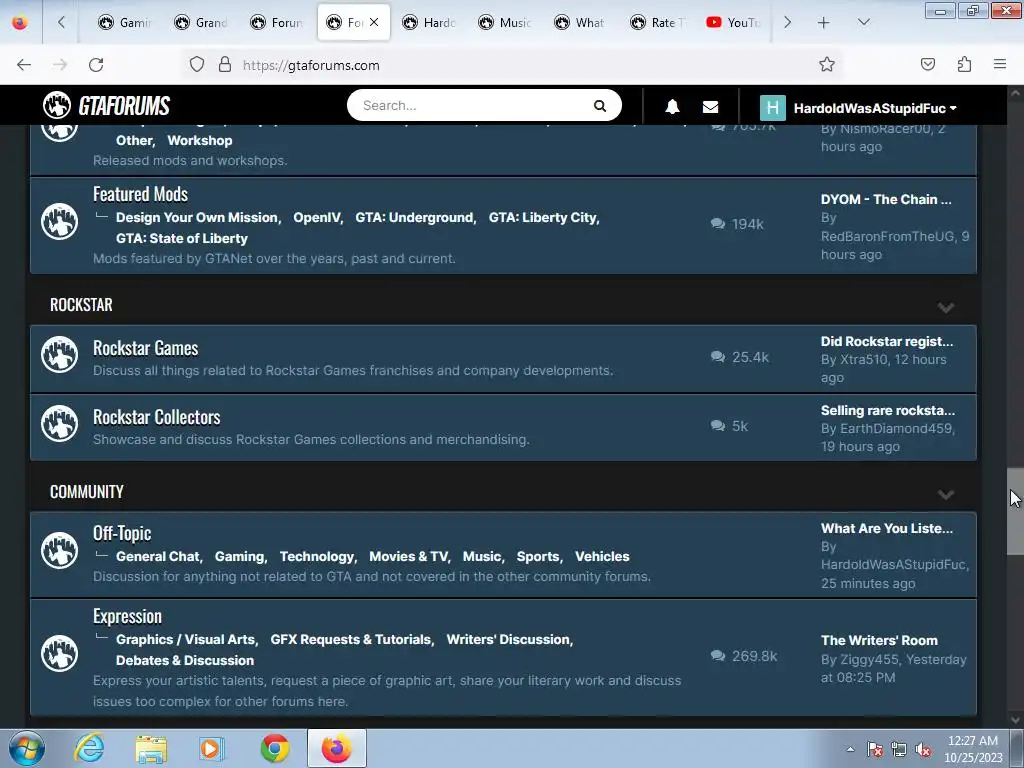The height and width of the screenshot is (768, 1024).
Task: Open the Windows Start button
Action: [x=27, y=748]
